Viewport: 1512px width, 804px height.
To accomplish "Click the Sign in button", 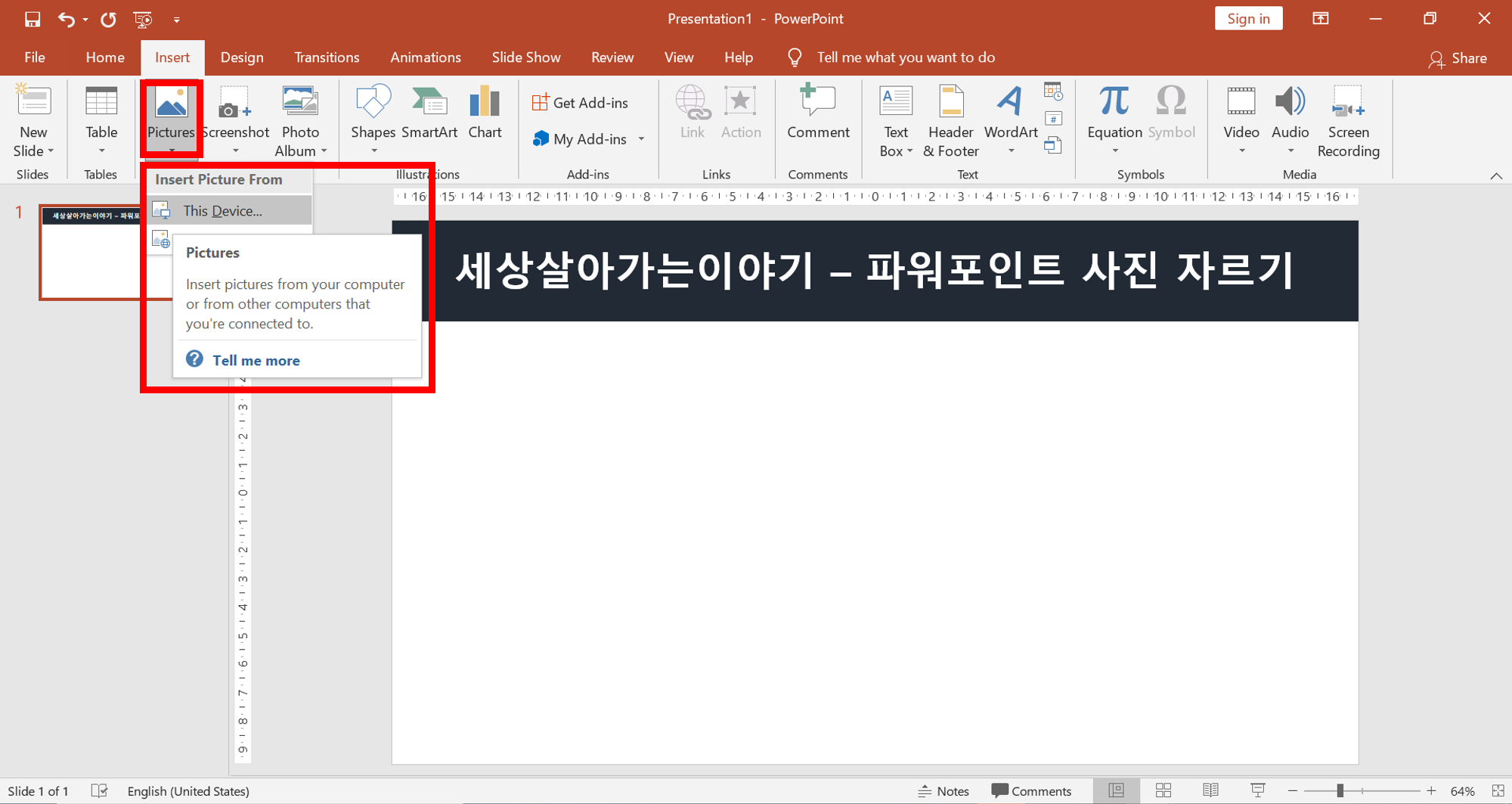I will click(x=1248, y=19).
